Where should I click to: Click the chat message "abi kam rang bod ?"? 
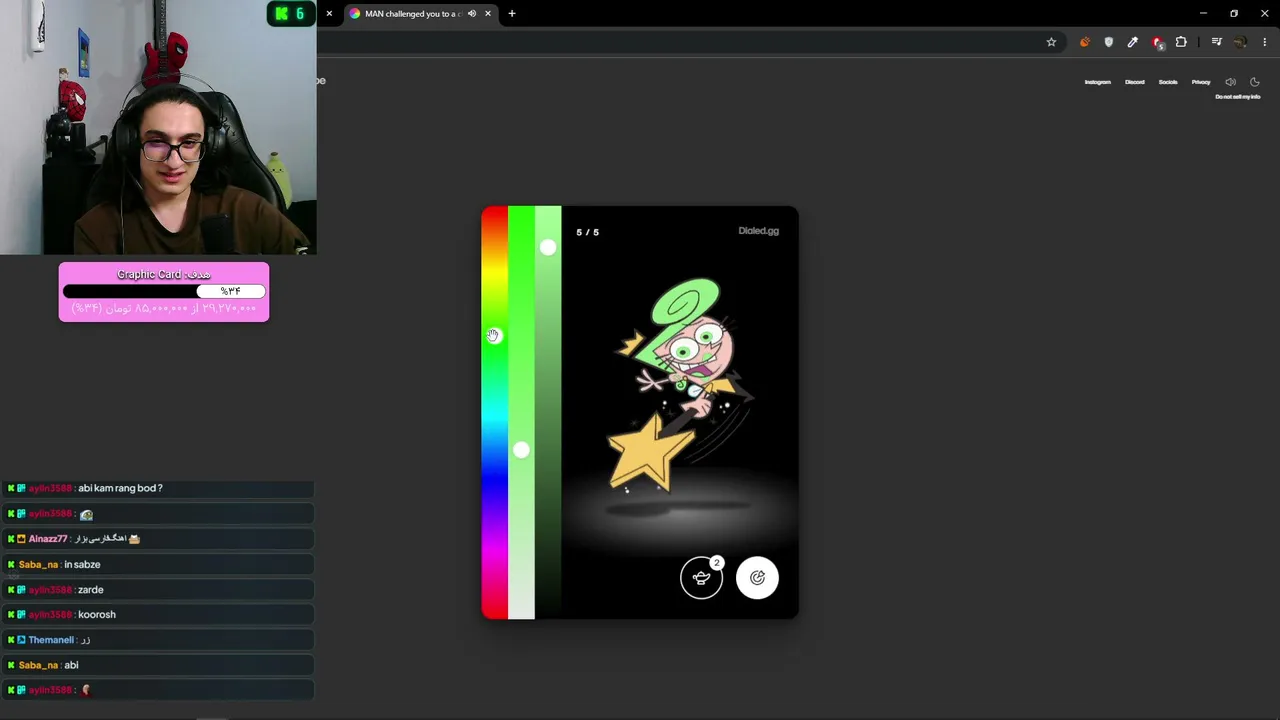click(x=120, y=488)
